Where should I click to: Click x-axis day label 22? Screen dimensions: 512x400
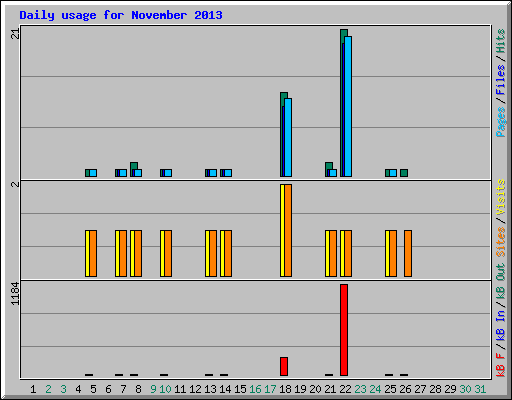coord(345,389)
